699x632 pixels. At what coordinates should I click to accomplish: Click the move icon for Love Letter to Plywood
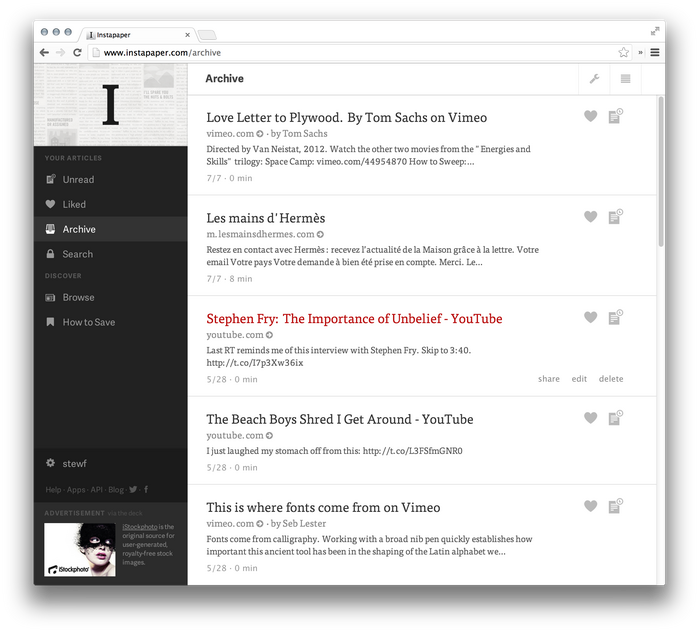pos(616,116)
